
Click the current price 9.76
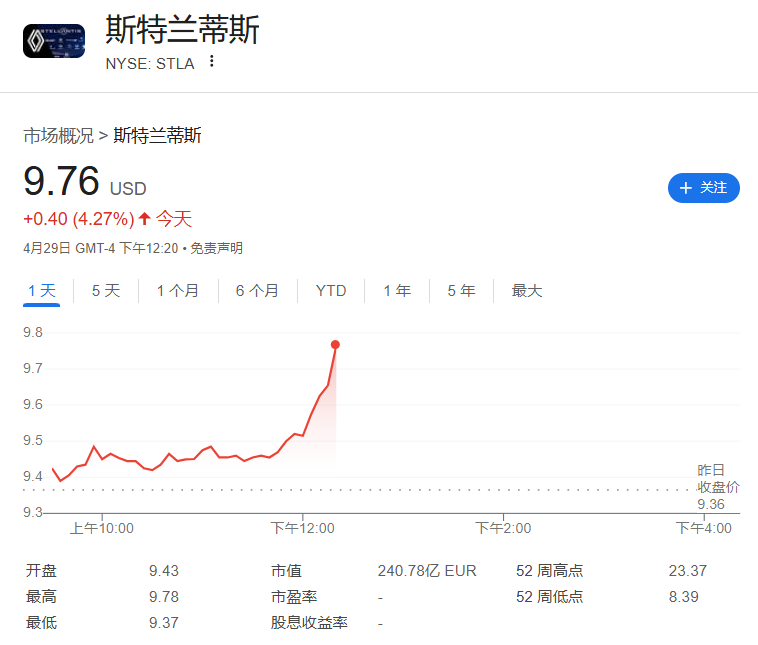pos(61,181)
